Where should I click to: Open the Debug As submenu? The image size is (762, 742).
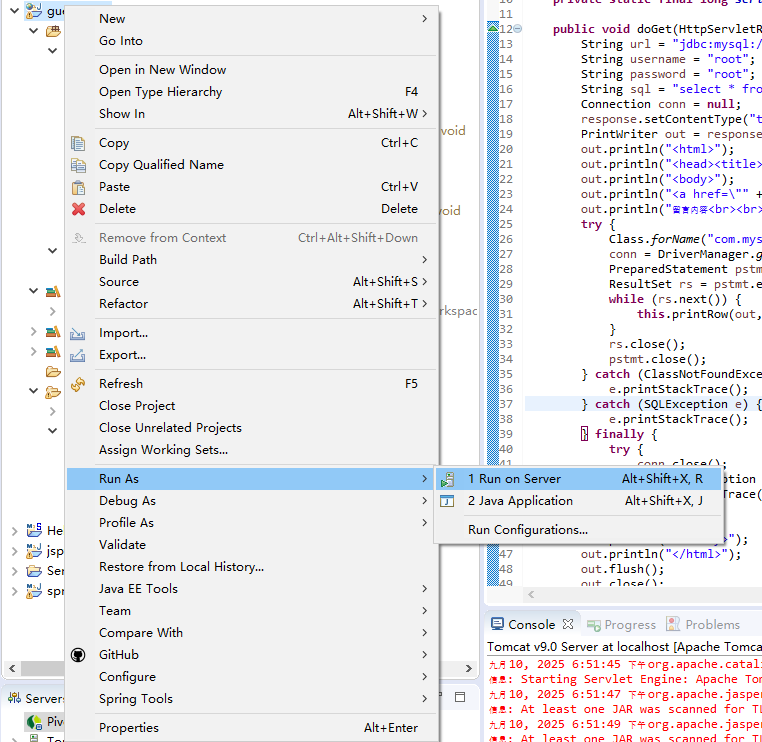pyautogui.click(x=252, y=501)
